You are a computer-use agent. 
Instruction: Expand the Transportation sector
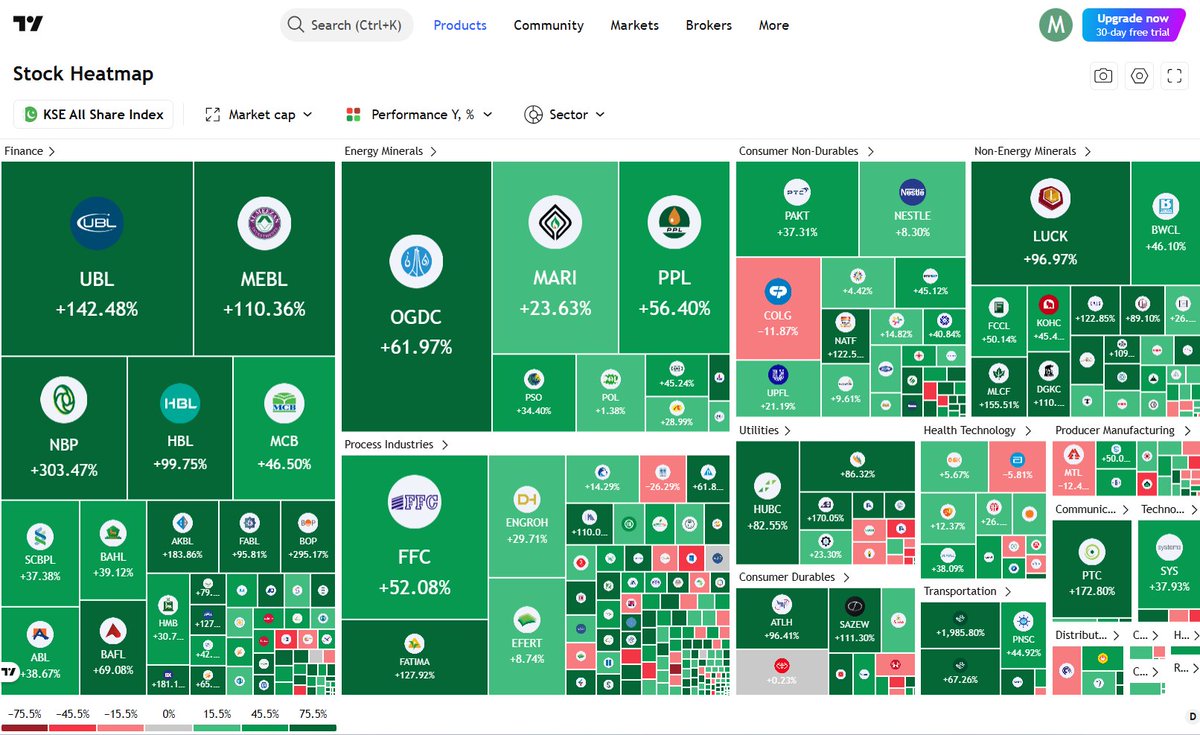tap(967, 591)
